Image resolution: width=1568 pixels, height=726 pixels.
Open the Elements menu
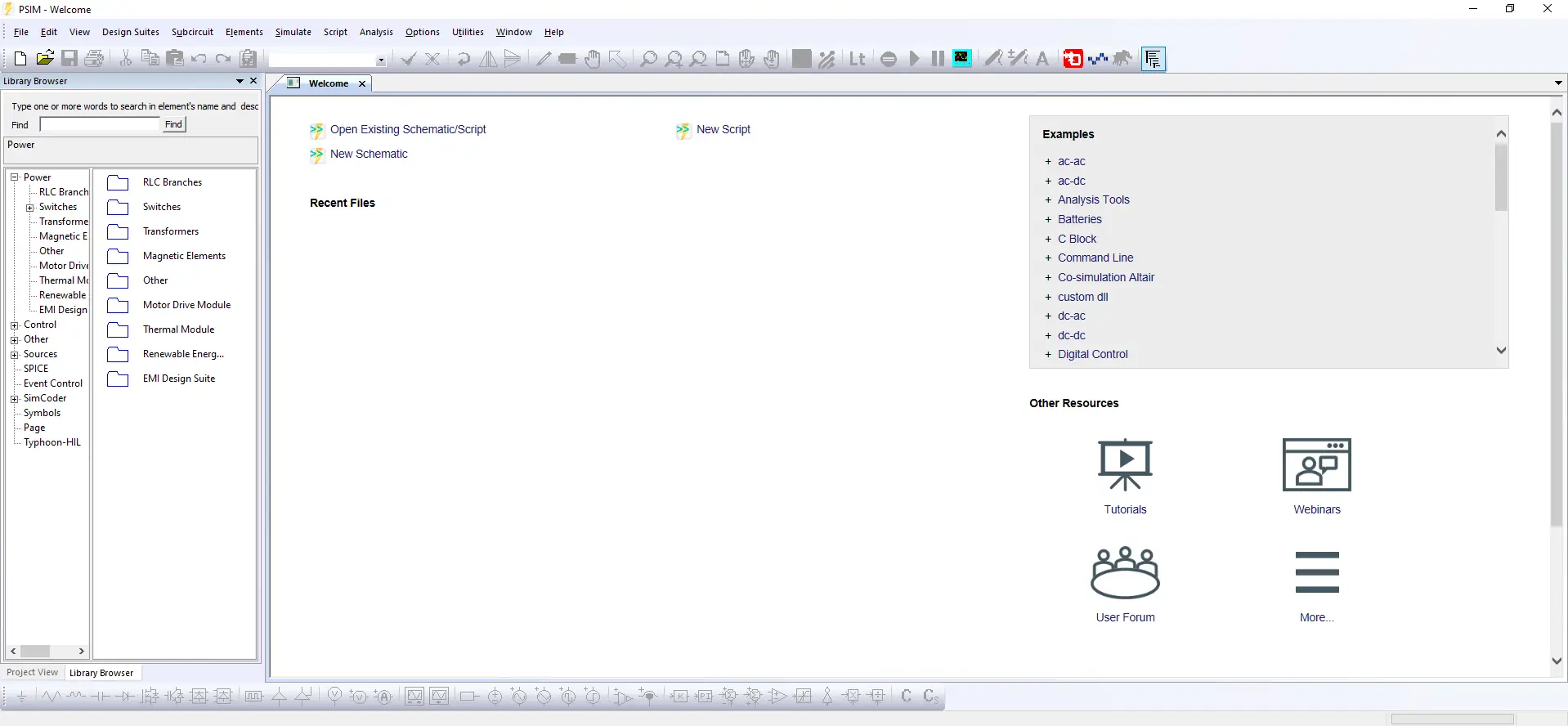pyautogui.click(x=244, y=32)
